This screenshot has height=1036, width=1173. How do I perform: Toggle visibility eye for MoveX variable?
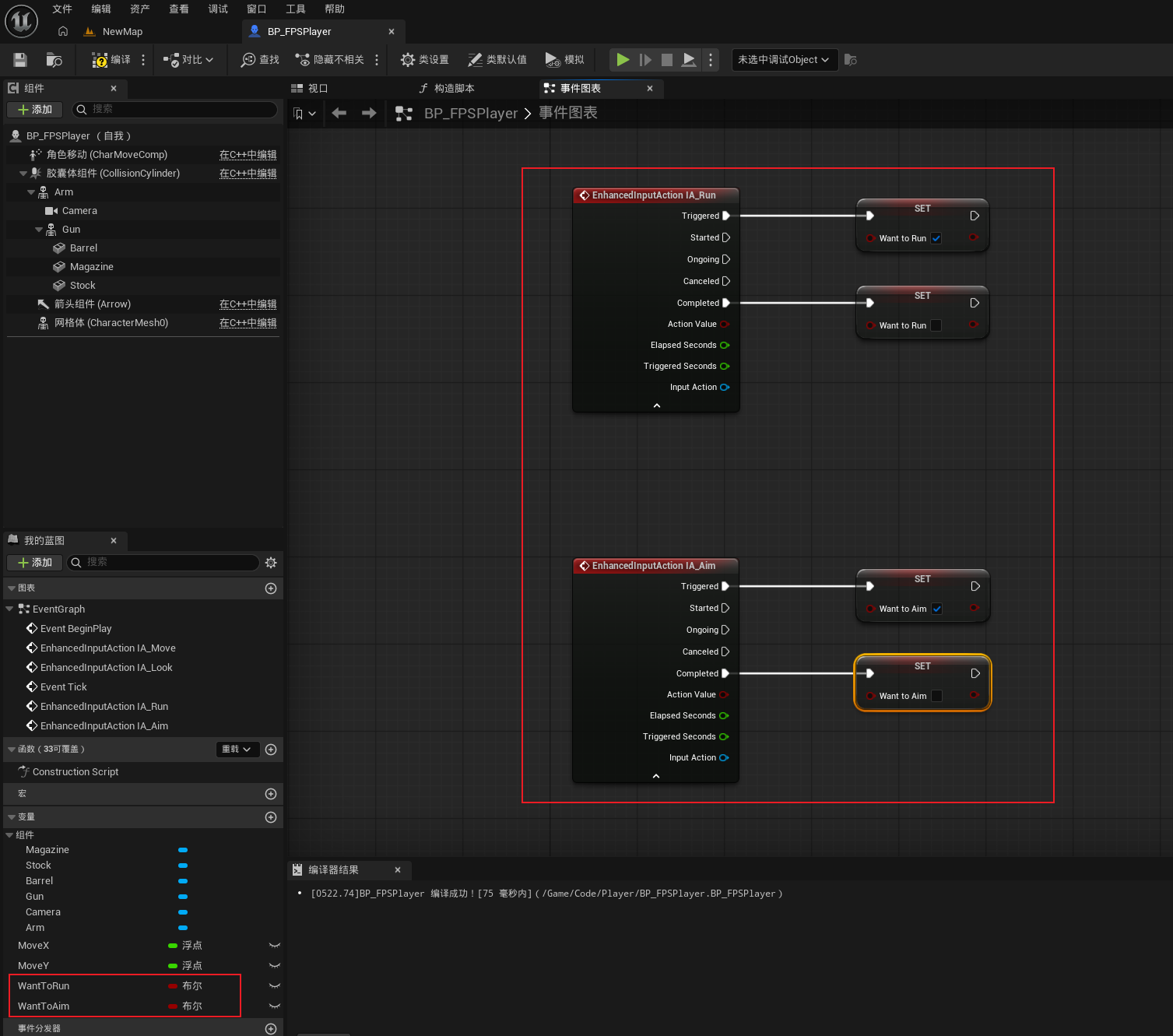pyautogui.click(x=275, y=946)
